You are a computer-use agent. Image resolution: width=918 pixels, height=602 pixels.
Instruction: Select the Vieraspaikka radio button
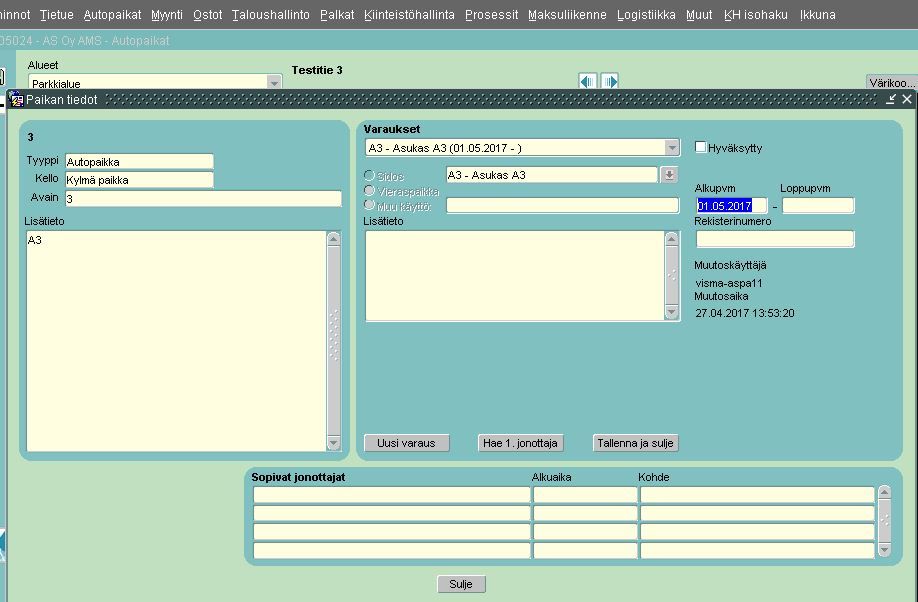(369, 190)
